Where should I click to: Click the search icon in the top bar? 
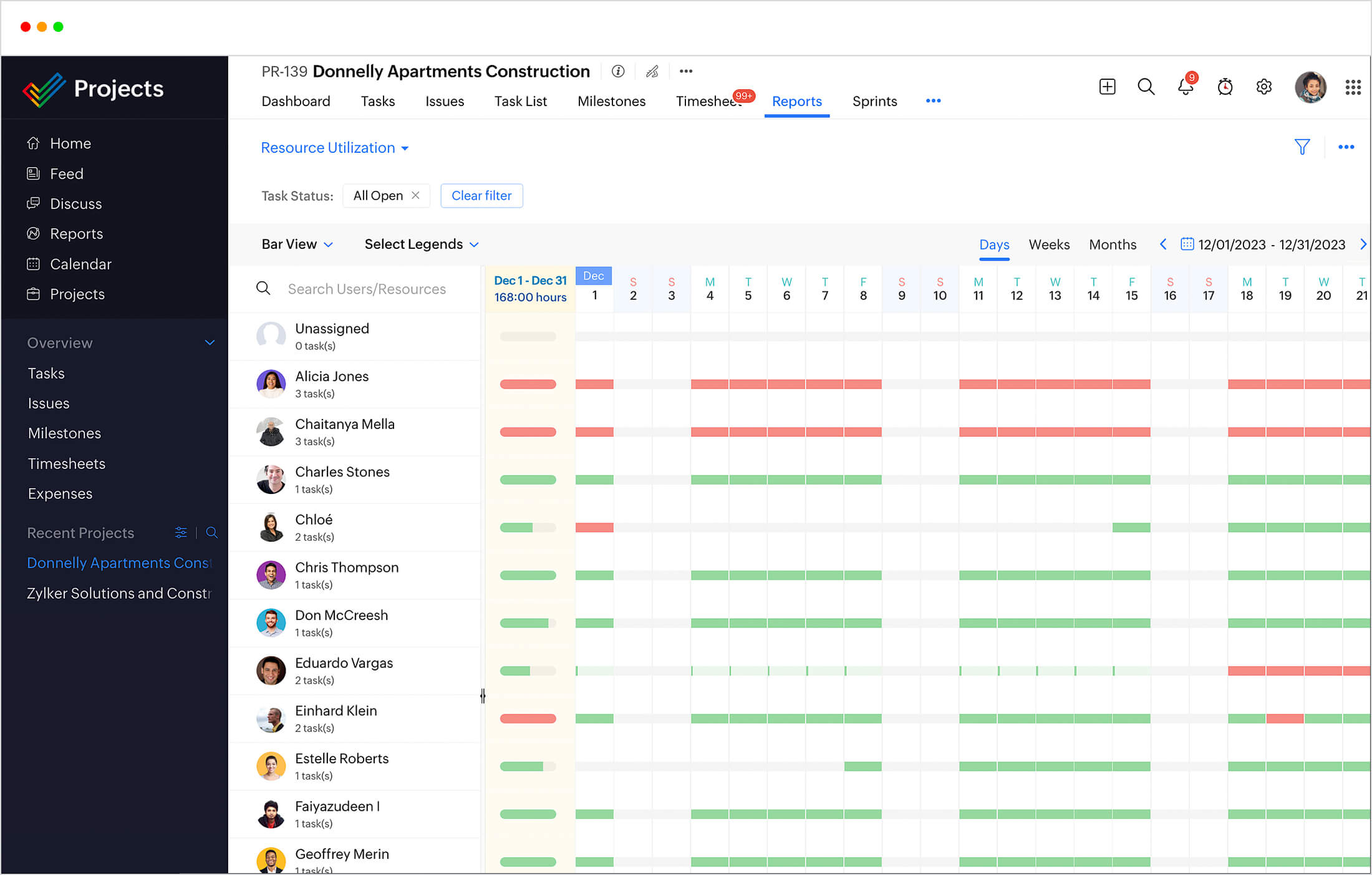tap(1145, 86)
